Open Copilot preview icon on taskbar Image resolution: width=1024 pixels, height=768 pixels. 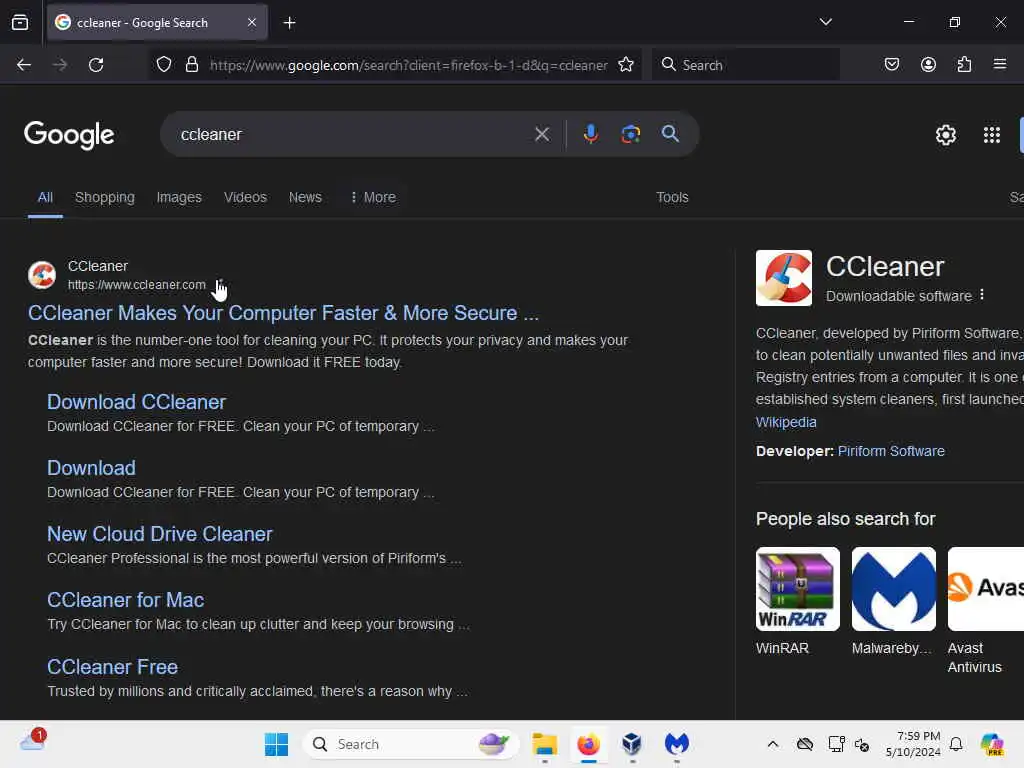click(992, 744)
